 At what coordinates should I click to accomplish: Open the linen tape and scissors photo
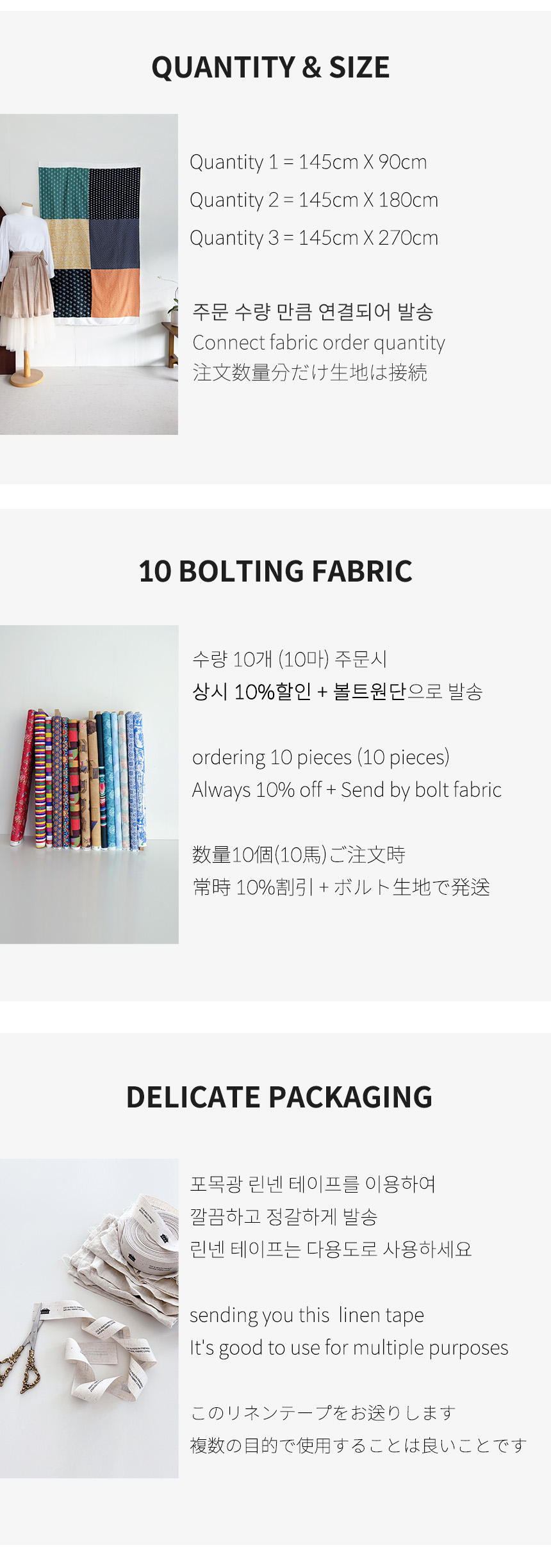(x=89, y=1318)
